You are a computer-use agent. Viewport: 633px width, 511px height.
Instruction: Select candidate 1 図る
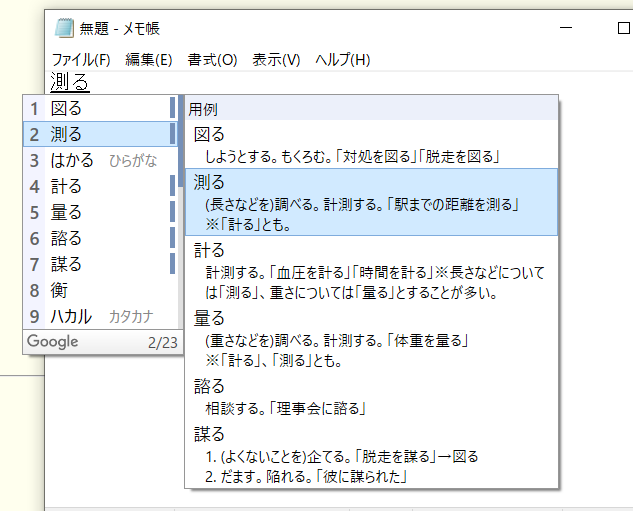pos(66,108)
